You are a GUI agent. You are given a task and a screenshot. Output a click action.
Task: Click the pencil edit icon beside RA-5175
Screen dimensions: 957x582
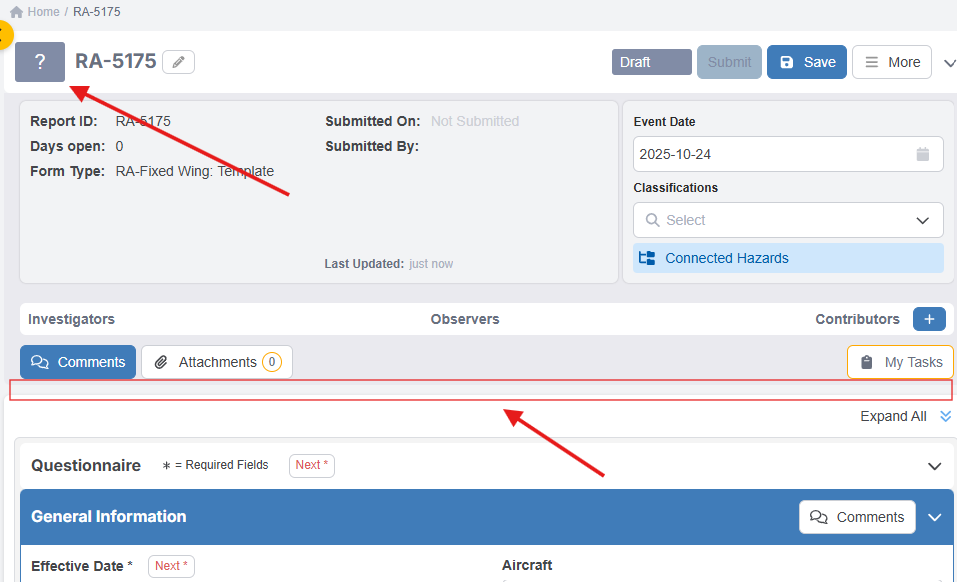point(178,62)
